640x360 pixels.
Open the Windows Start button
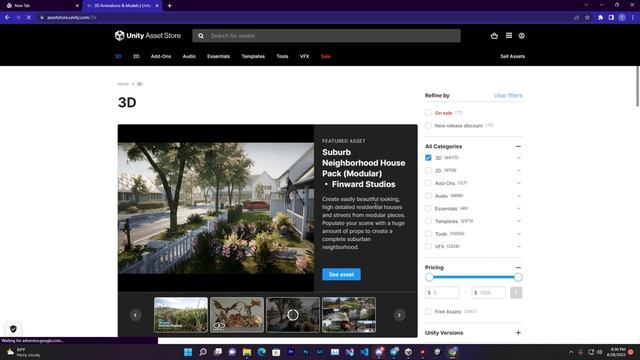coord(188,352)
